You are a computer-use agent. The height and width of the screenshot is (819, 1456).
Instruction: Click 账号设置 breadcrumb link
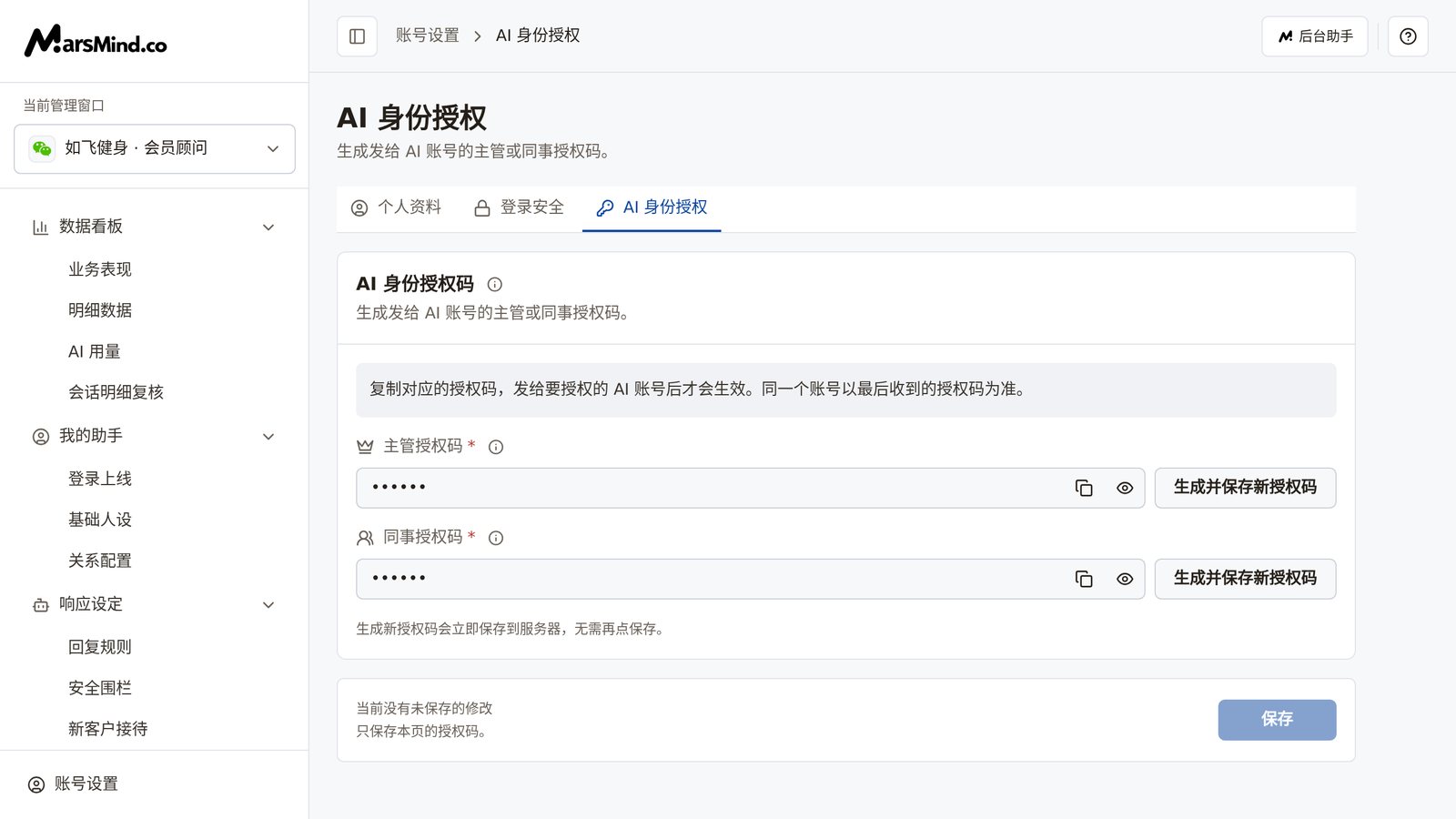(428, 35)
